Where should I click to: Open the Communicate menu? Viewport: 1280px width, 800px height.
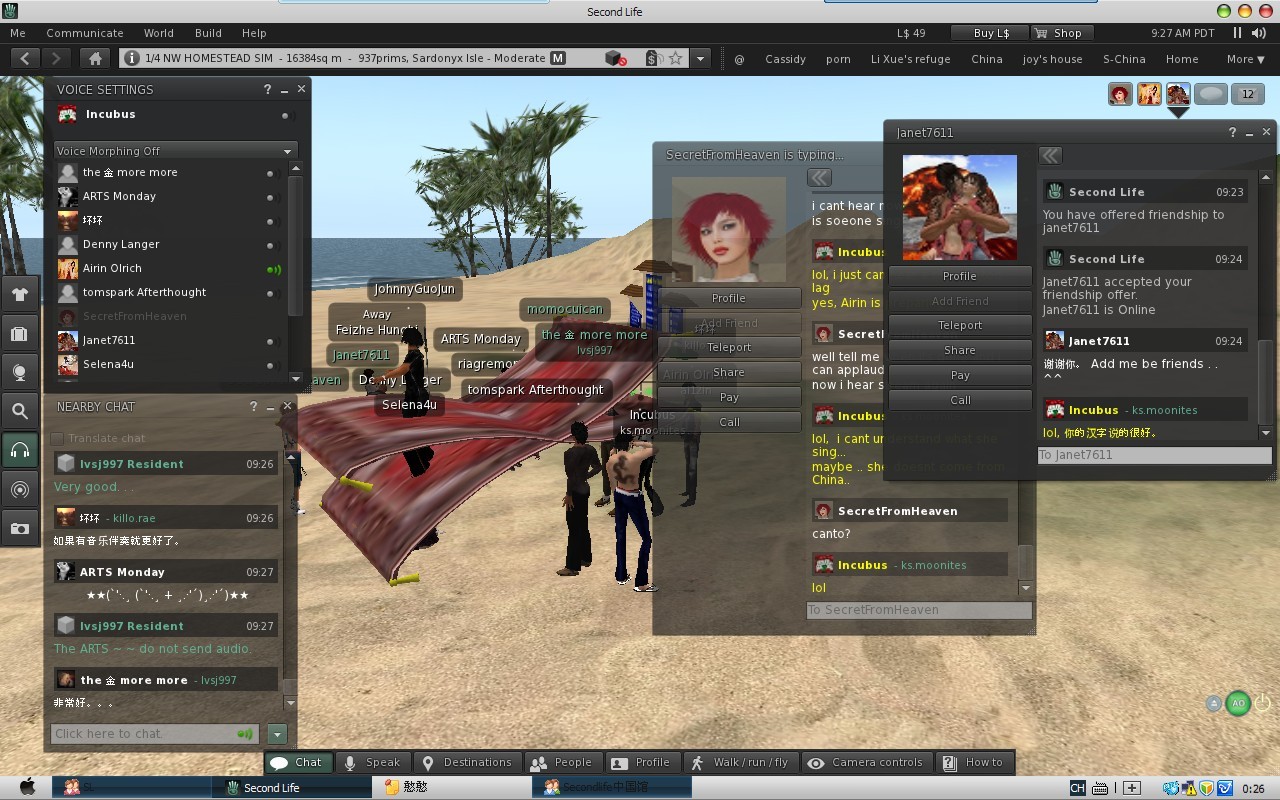coord(85,33)
